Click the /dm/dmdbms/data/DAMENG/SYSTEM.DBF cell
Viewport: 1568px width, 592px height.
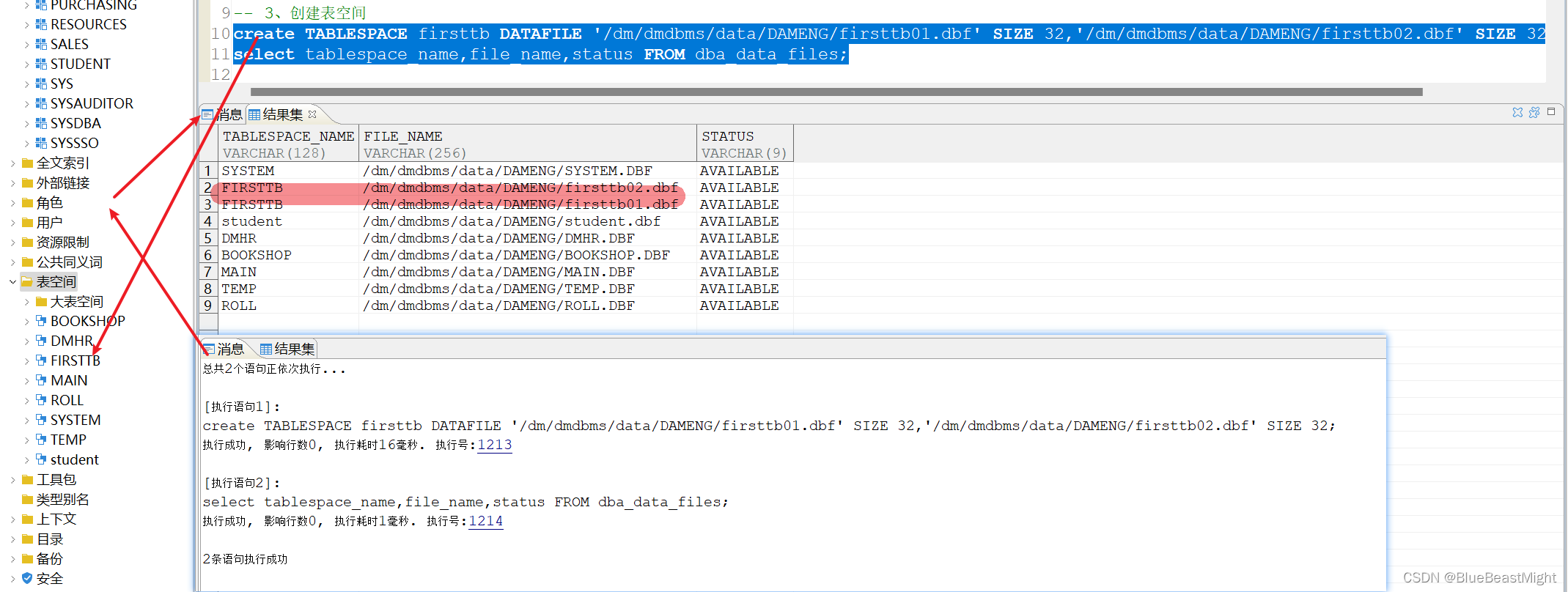tap(528, 171)
